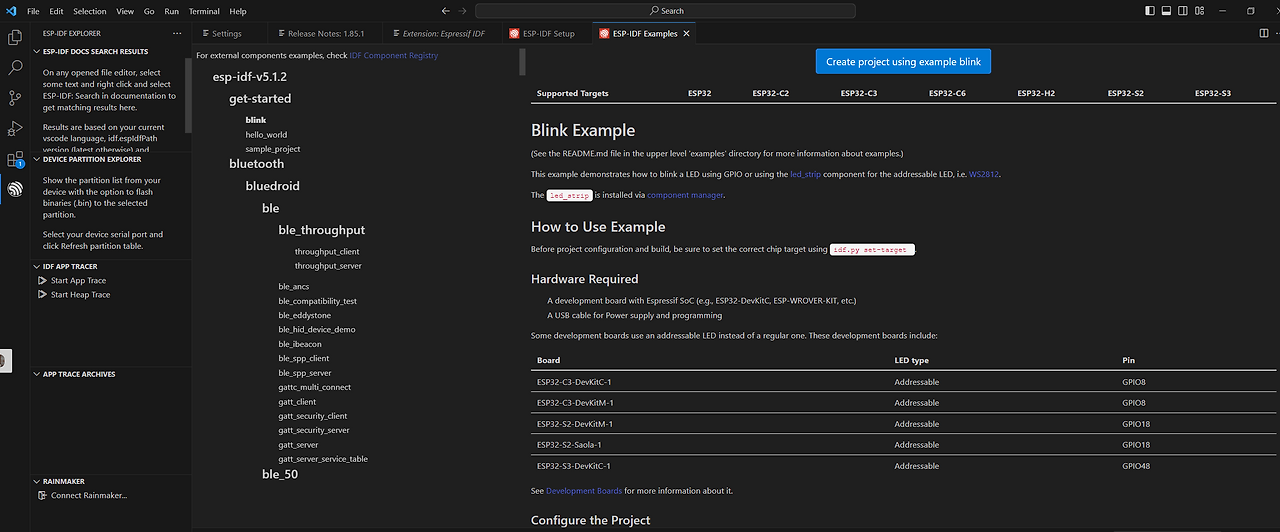
Task: Select the ble_hid_device_demo example
Action: [317, 329]
